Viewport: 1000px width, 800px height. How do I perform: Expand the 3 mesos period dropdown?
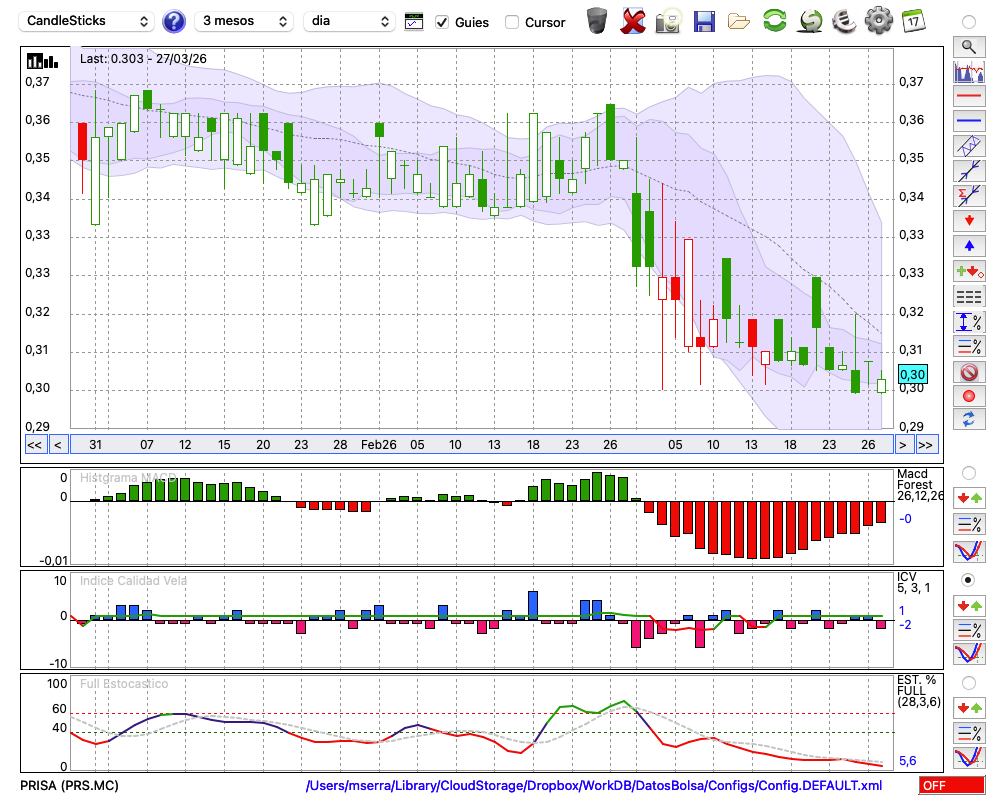tap(243, 21)
